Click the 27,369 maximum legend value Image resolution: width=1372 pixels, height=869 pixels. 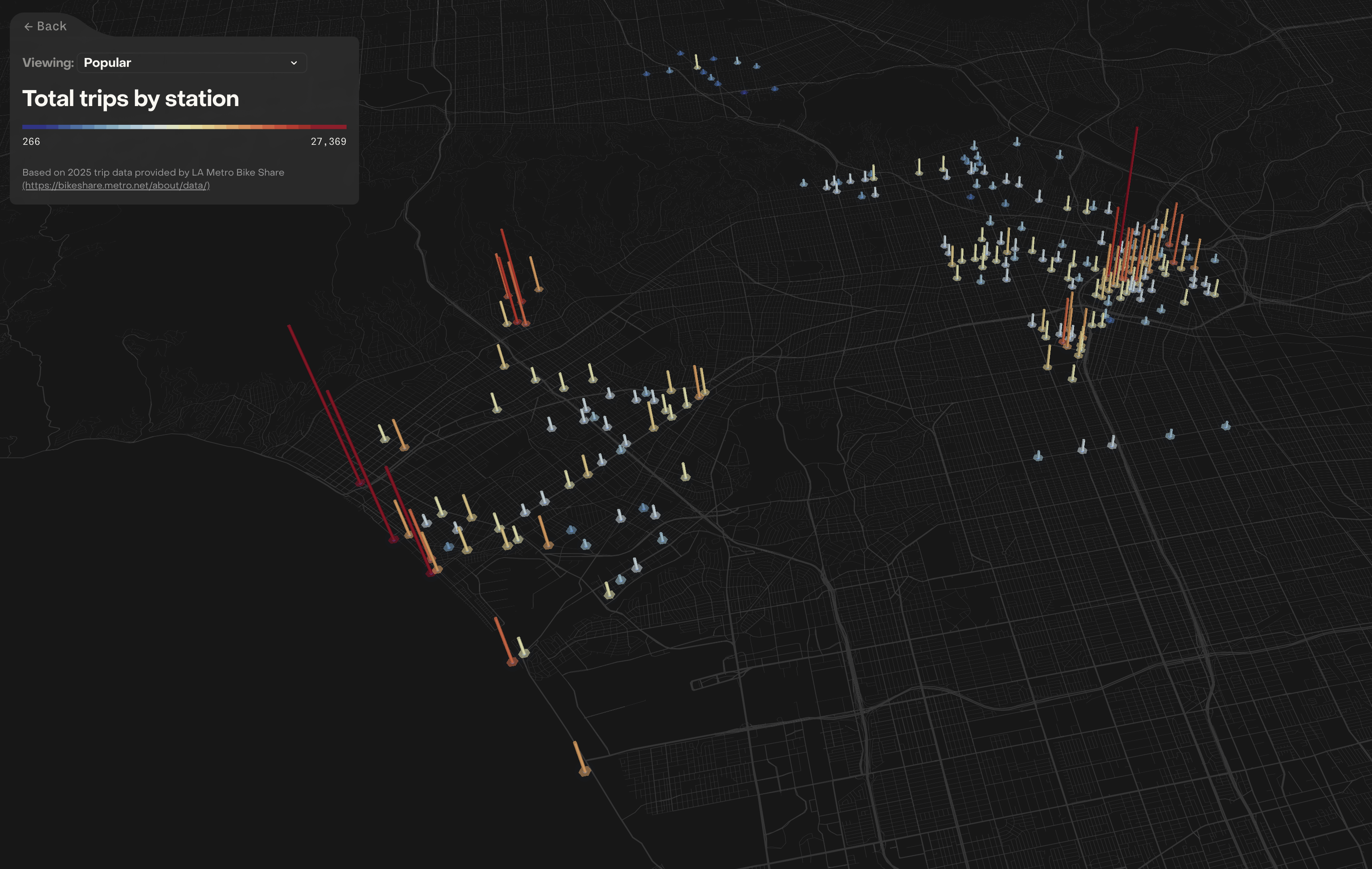[x=328, y=141]
